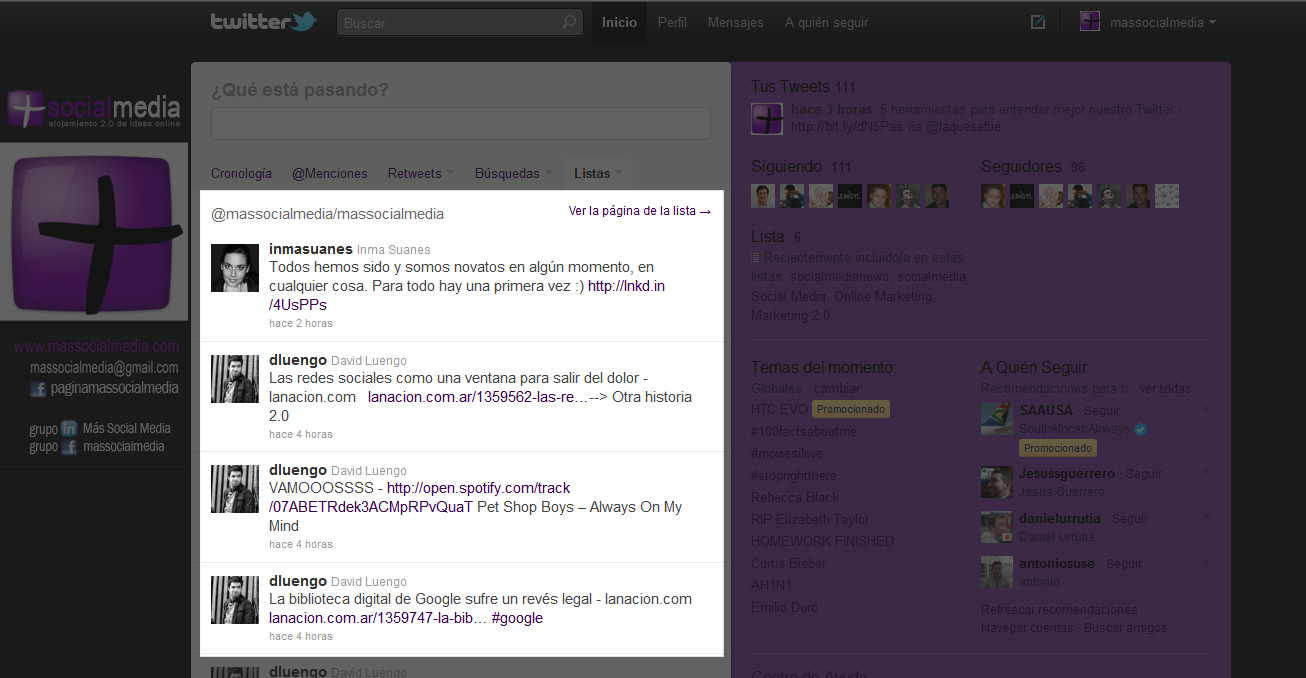Screen dimensions: 1306x678
Task: Follow Jesussguerrero via Seguir
Action: point(1144,473)
